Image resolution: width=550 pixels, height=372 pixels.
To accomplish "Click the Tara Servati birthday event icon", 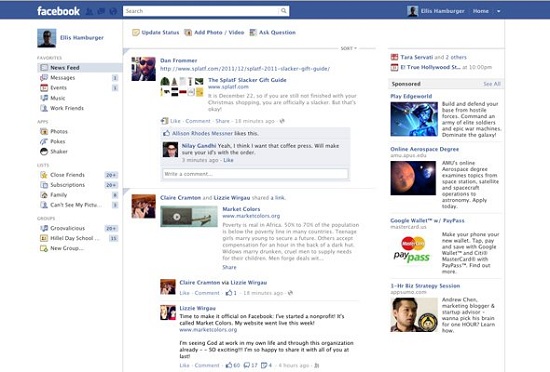I will point(394,57).
